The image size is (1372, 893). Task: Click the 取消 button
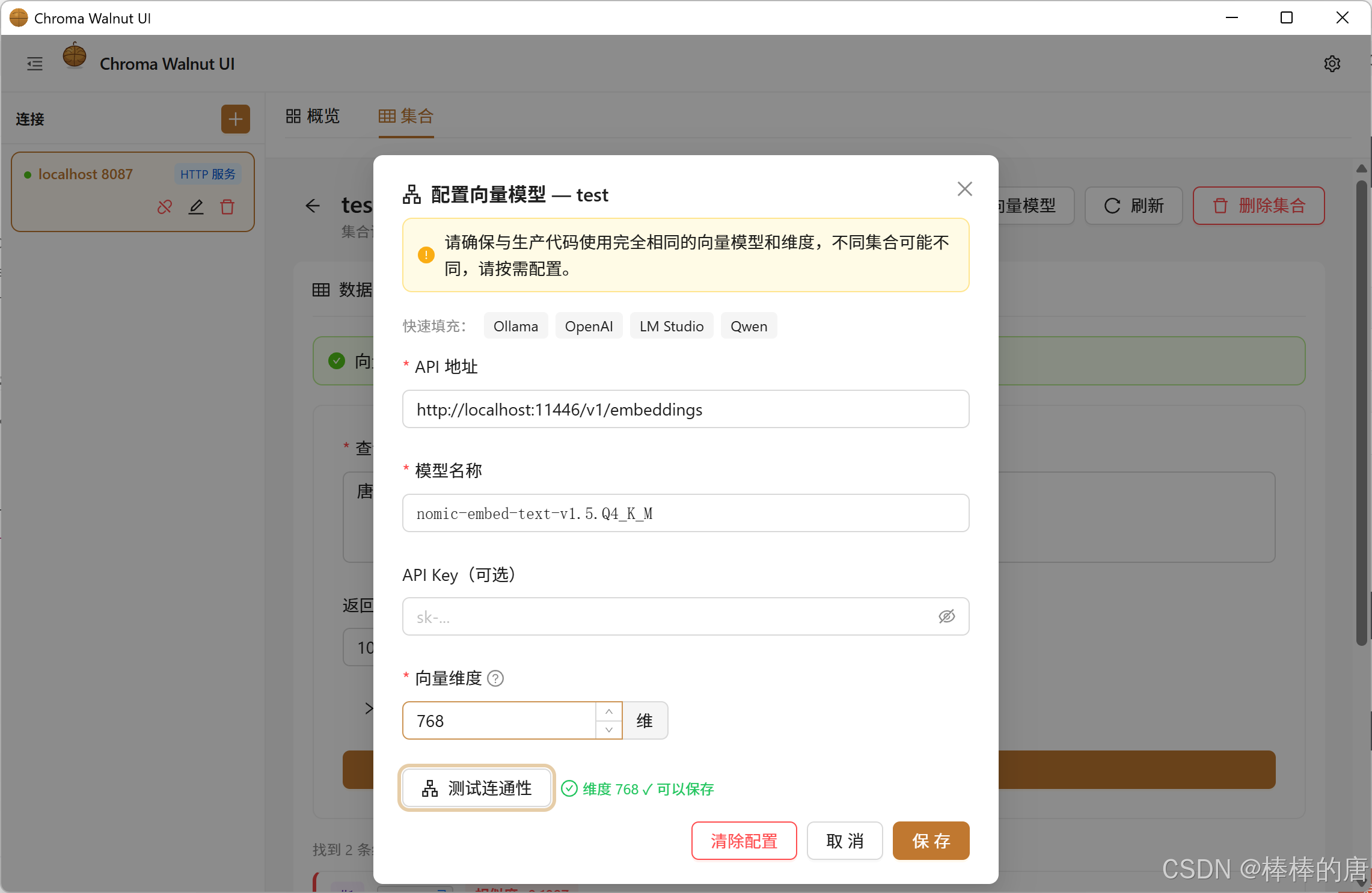pos(845,841)
